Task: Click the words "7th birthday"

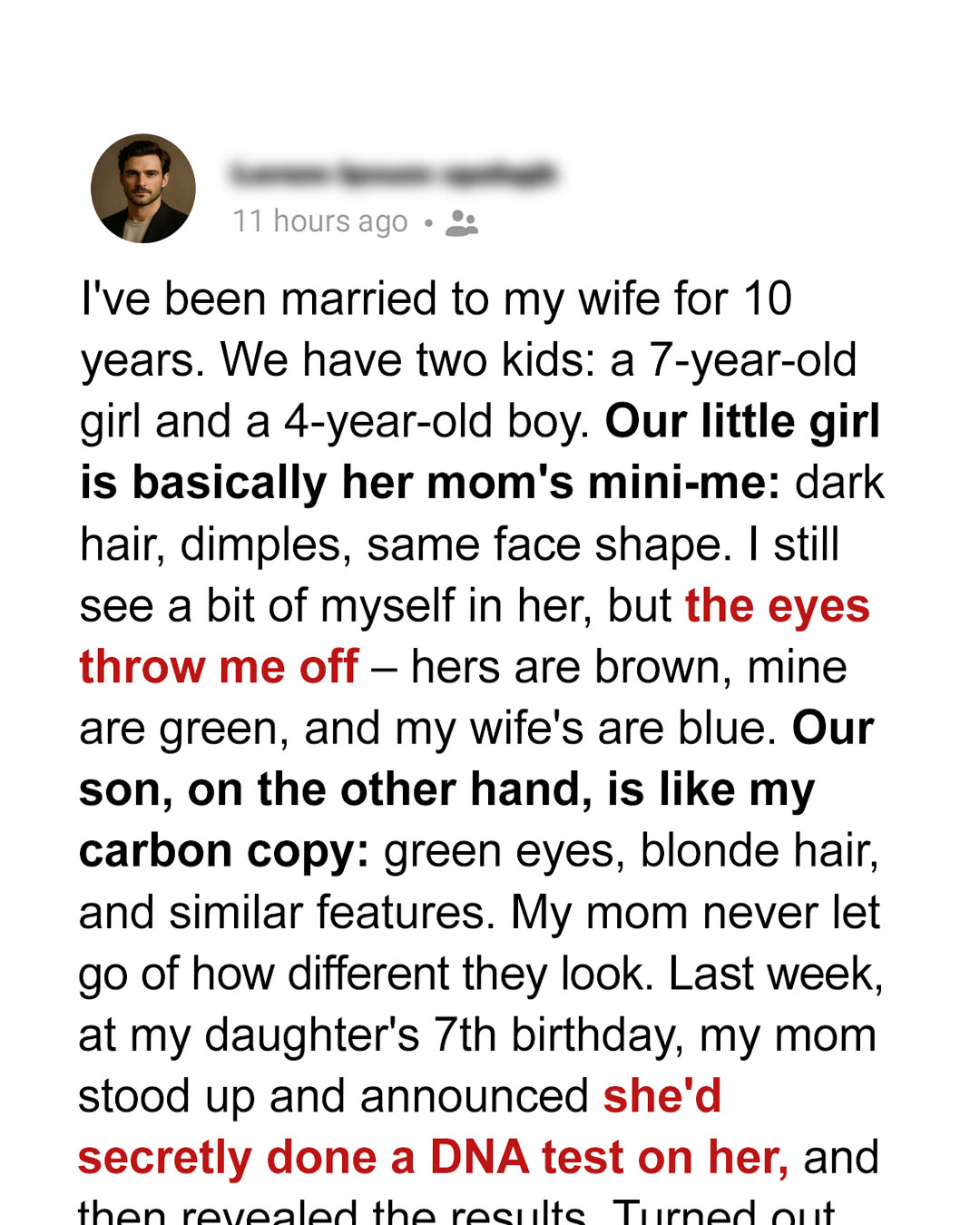Action: pos(558,1036)
